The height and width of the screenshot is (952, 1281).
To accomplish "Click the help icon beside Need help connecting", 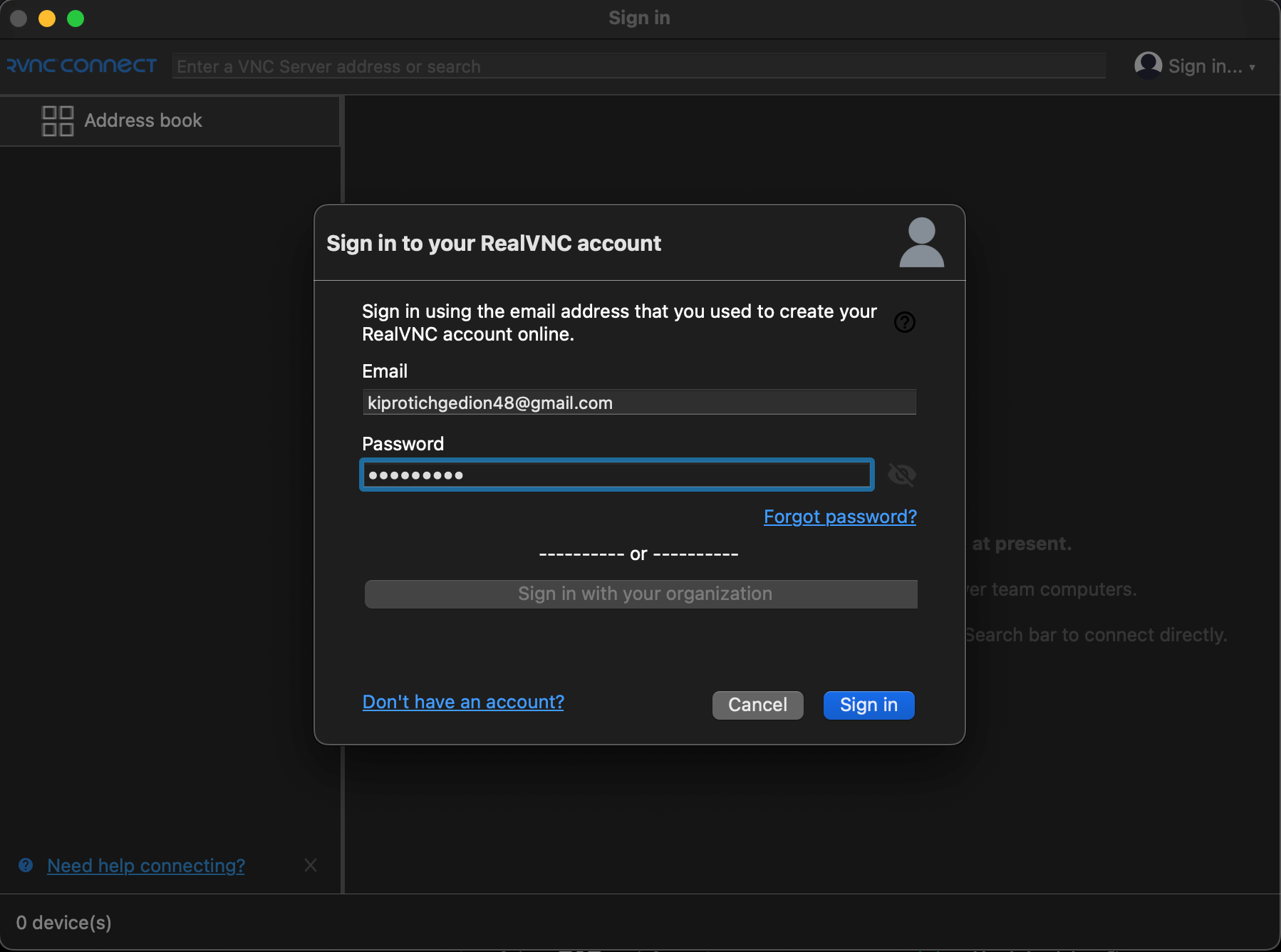I will [x=26, y=865].
